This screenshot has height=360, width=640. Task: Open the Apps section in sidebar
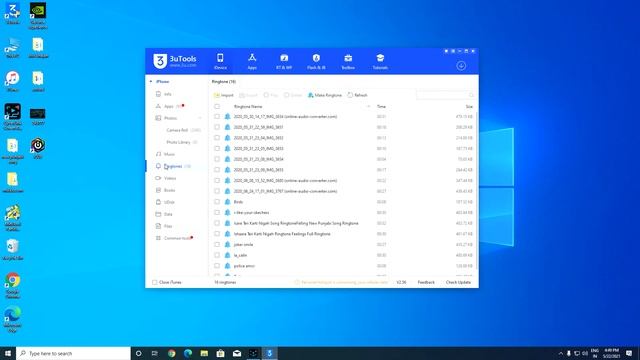click(x=169, y=106)
